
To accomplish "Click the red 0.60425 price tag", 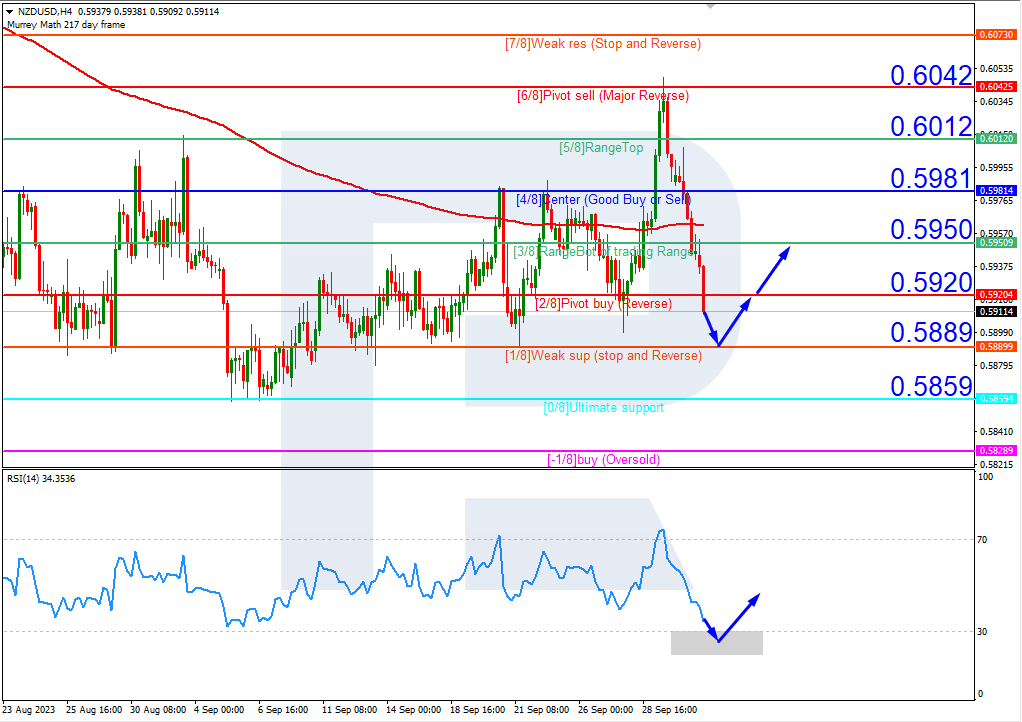I will pos(994,87).
